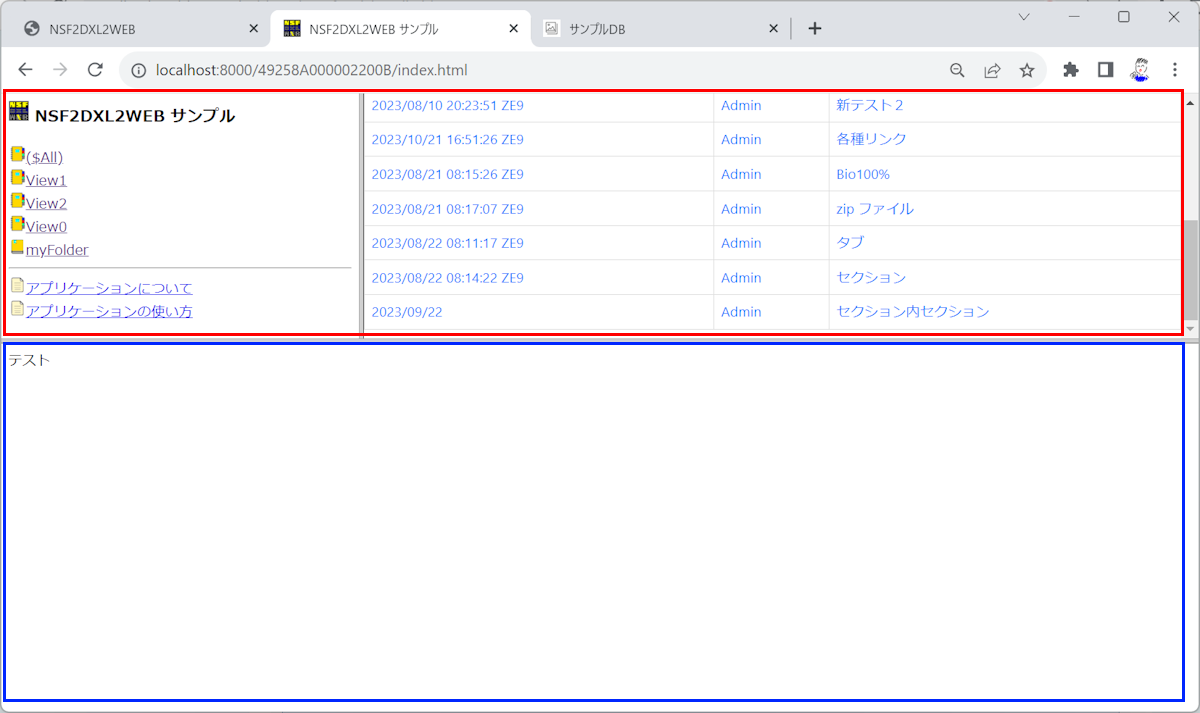Screen dimensions: 1200x713
Task: Open the Extensions puzzle icon
Action: [x=1071, y=70]
